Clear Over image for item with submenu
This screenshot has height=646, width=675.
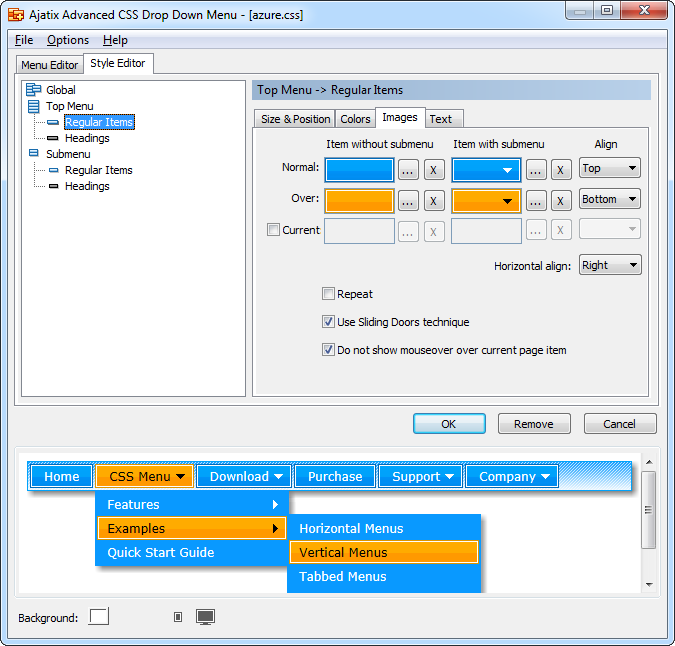(561, 201)
